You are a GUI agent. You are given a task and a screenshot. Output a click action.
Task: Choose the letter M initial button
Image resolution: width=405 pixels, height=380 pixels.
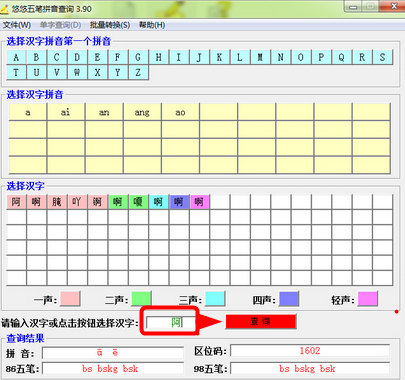(260, 57)
